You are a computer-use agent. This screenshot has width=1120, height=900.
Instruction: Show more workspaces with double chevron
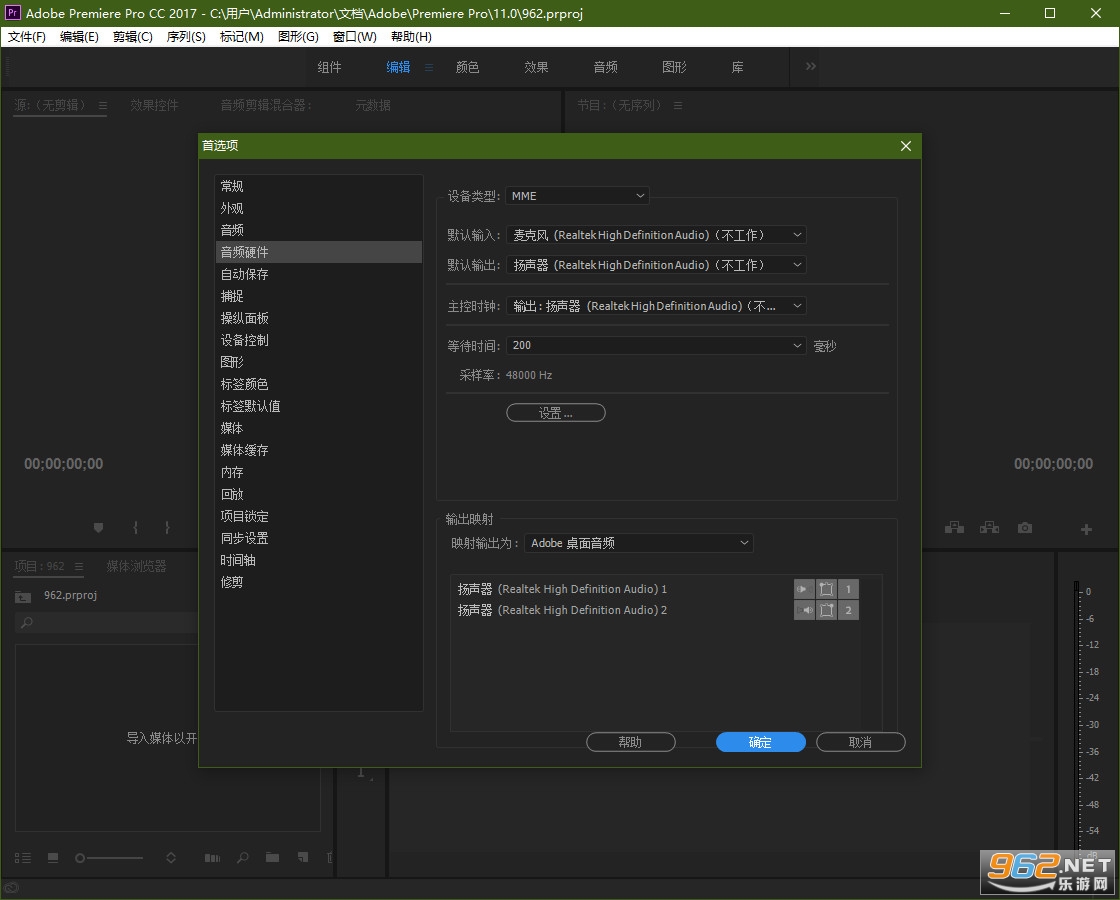click(x=811, y=66)
